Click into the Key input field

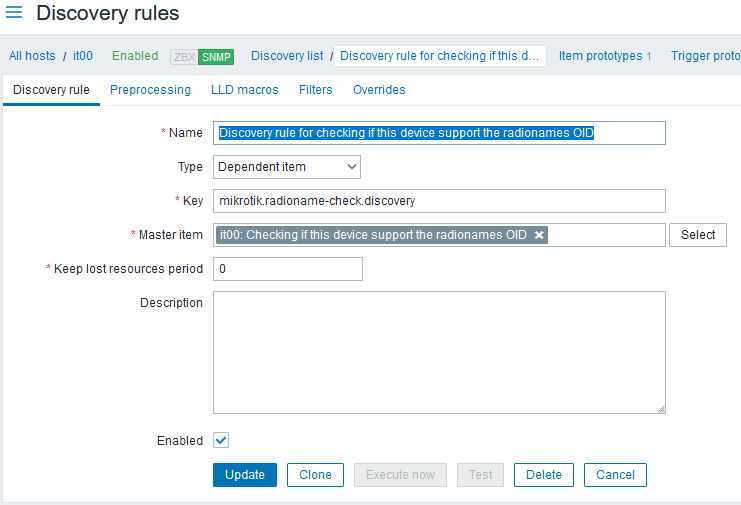click(x=439, y=201)
